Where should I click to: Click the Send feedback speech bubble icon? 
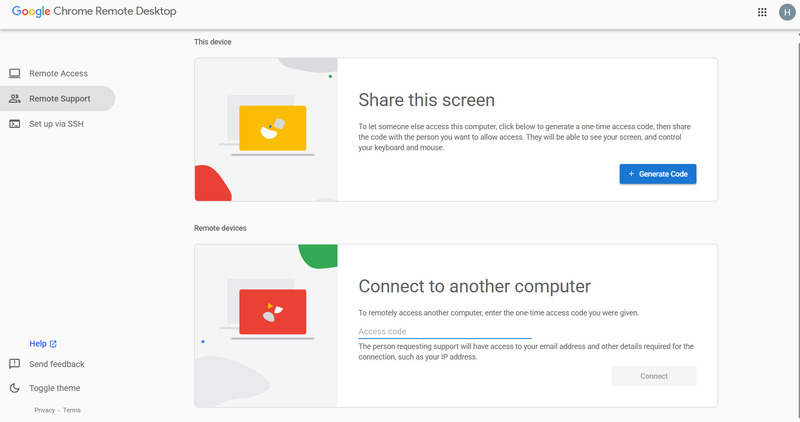pyautogui.click(x=15, y=364)
